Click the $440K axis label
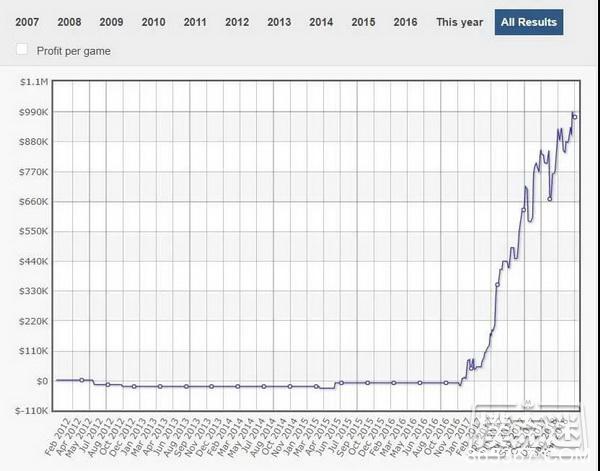 coord(34,261)
